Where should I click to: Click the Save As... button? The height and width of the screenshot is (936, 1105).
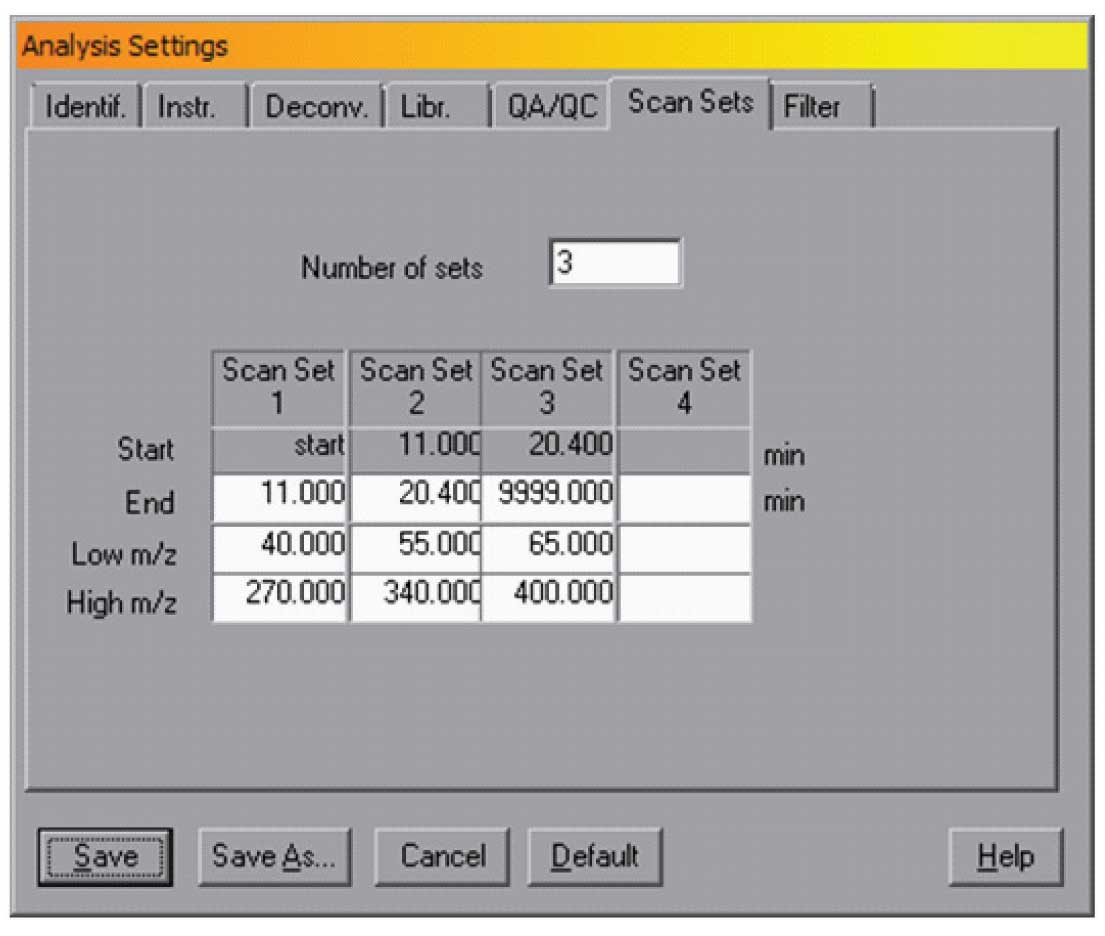point(274,856)
